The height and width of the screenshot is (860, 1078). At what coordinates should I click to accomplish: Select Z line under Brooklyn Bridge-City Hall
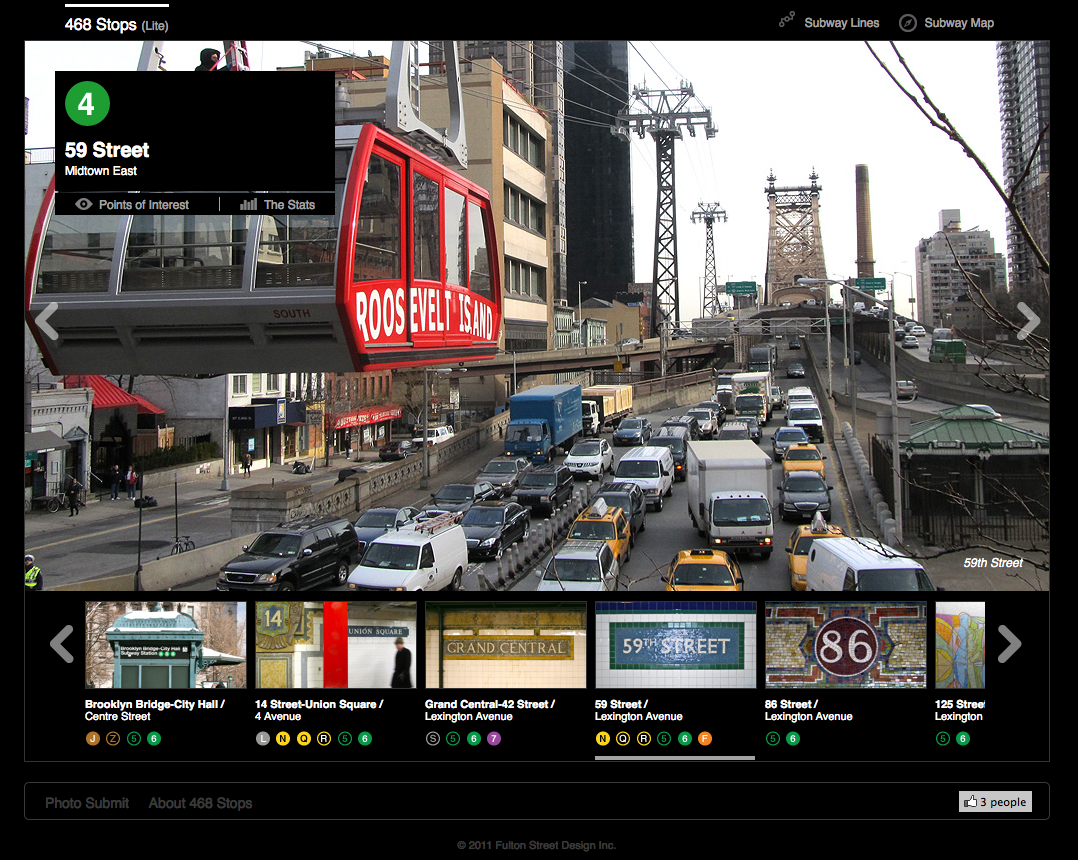click(113, 738)
